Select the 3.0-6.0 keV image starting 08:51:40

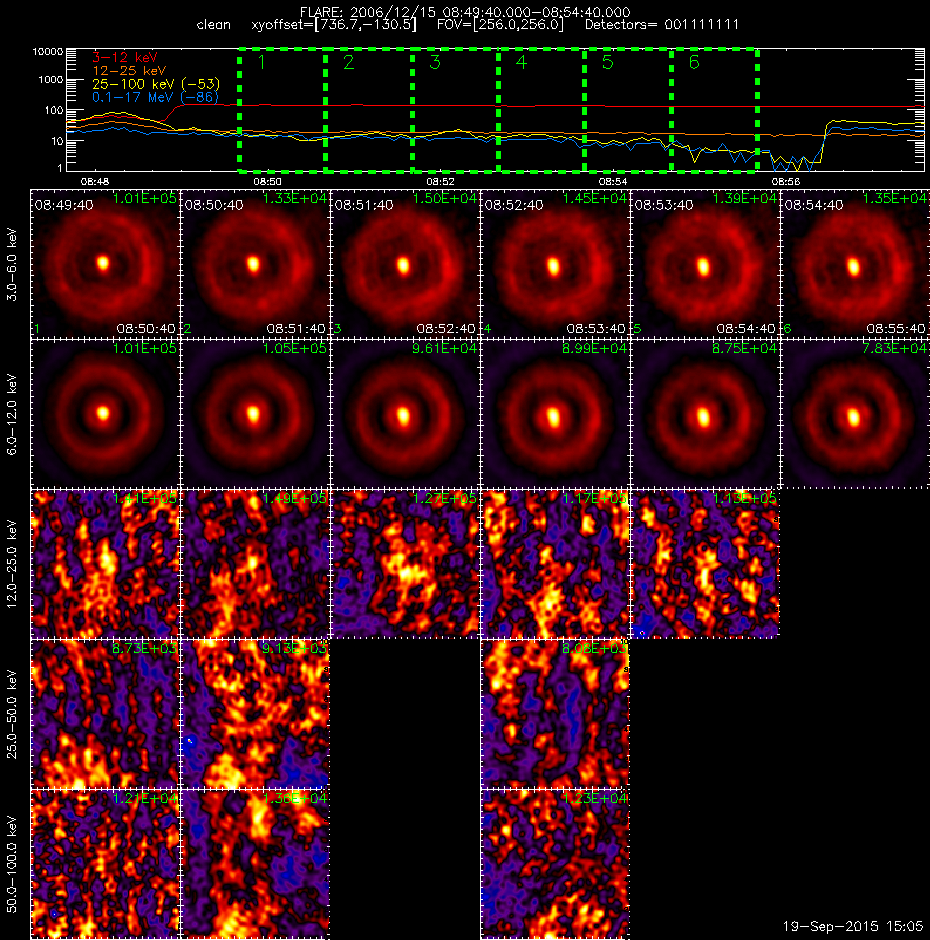coord(405,264)
